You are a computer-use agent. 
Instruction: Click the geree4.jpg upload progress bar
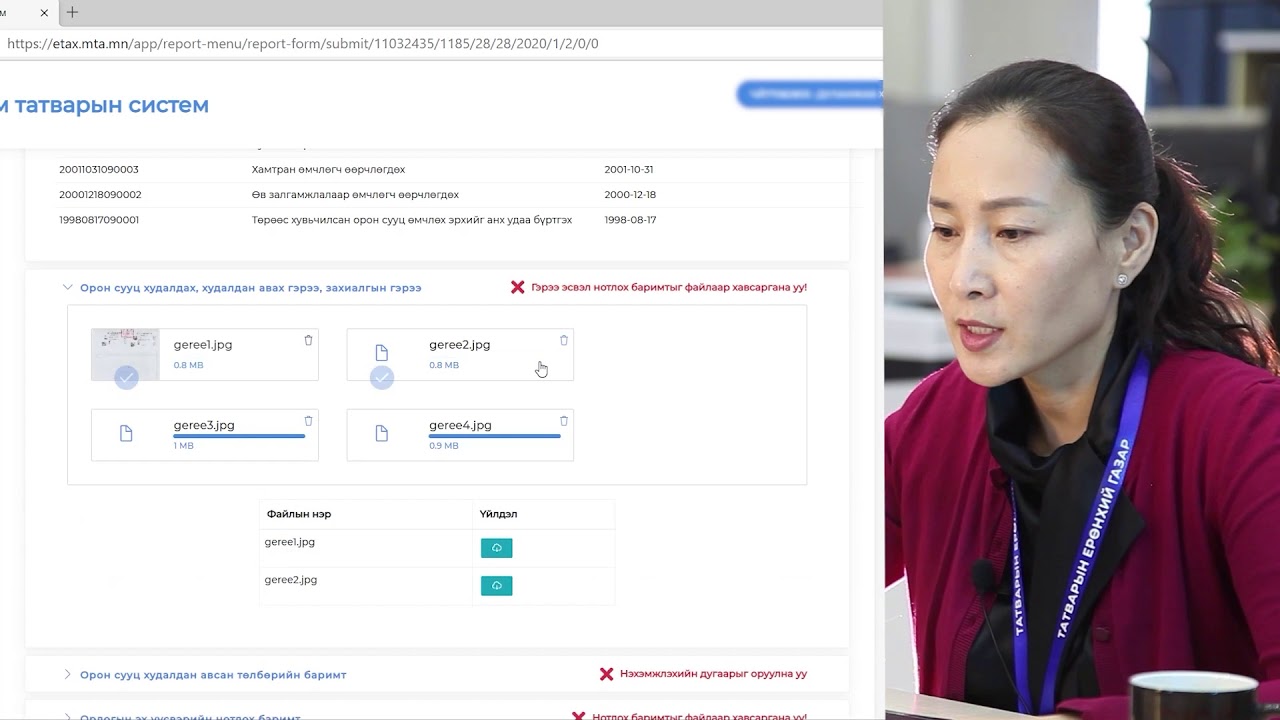pyautogui.click(x=495, y=436)
